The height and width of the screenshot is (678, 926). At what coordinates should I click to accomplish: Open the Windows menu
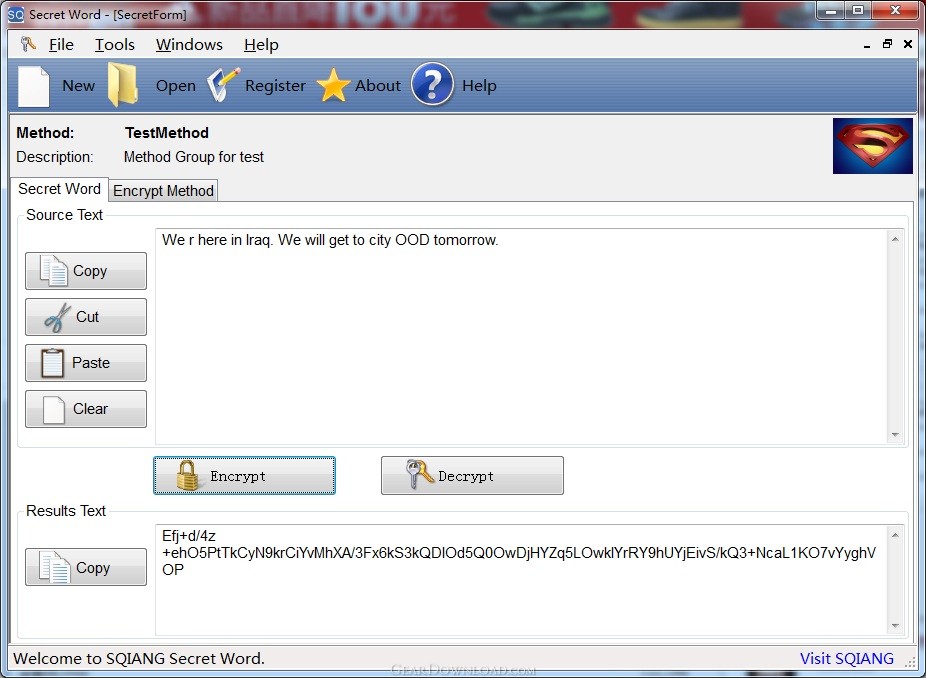pos(189,45)
